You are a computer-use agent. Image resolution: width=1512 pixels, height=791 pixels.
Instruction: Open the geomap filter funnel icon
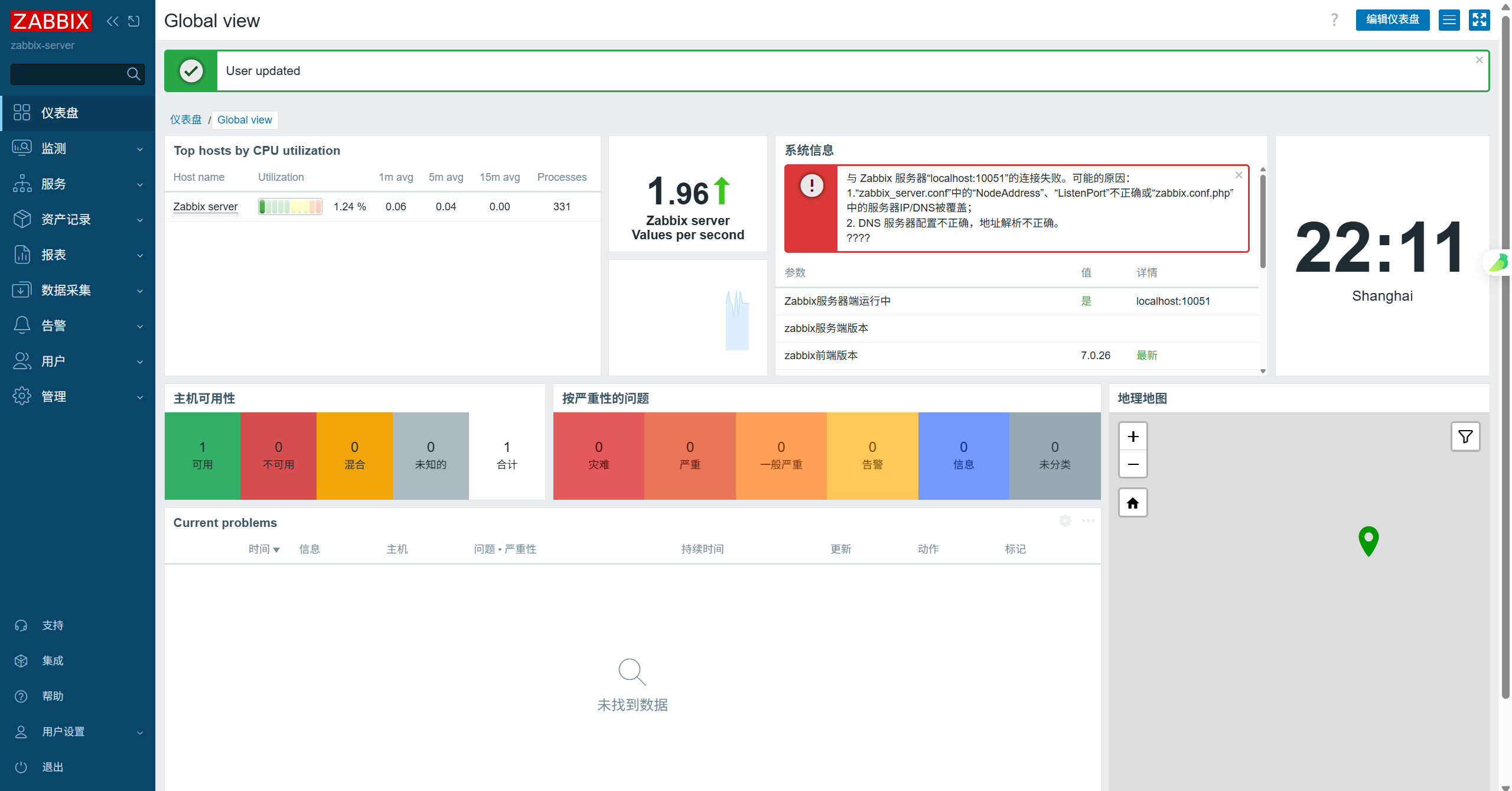1465,437
